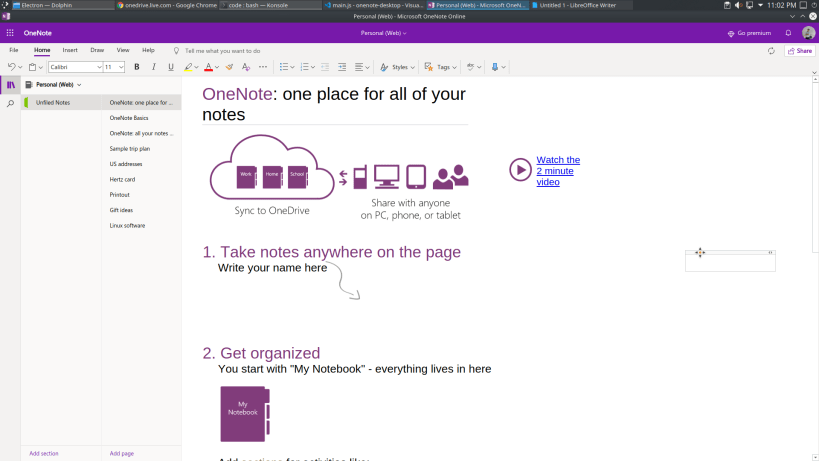Expand the Styles dropdown arrow
The height and width of the screenshot is (461, 819).
click(413, 67)
